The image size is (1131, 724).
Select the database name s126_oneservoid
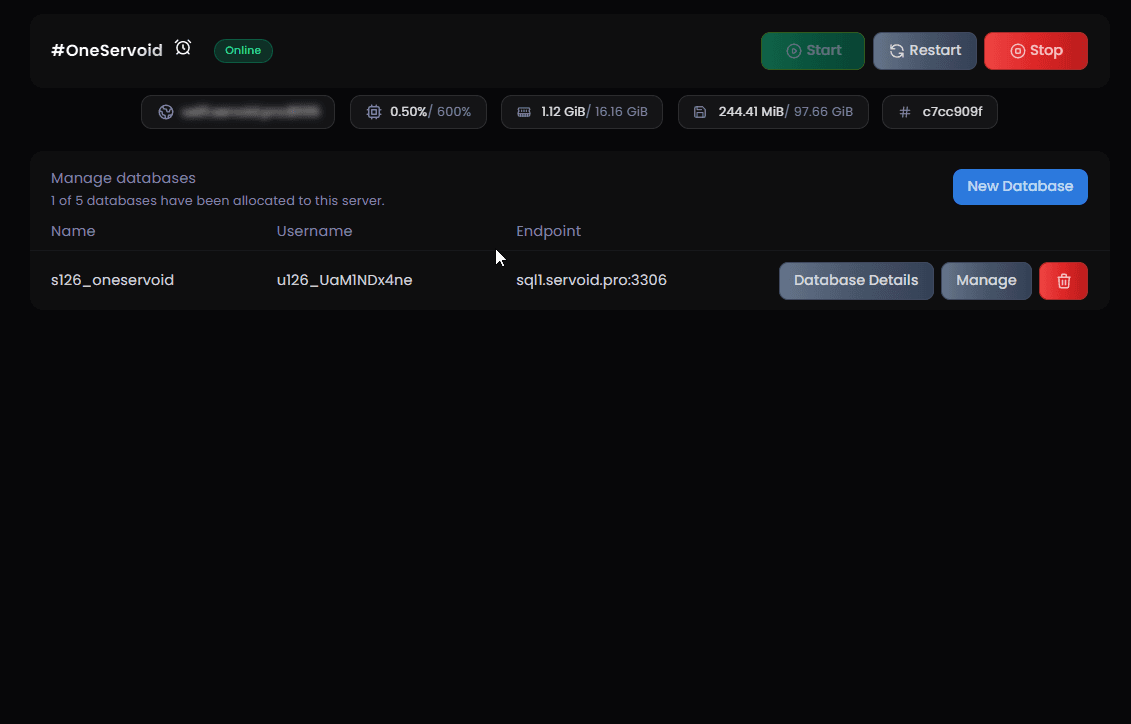(112, 280)
